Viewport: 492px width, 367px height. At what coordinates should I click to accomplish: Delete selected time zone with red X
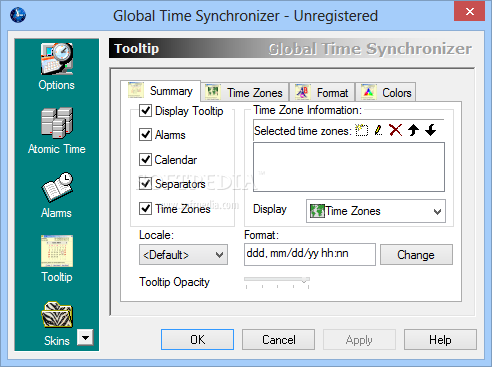coord(396,130)
